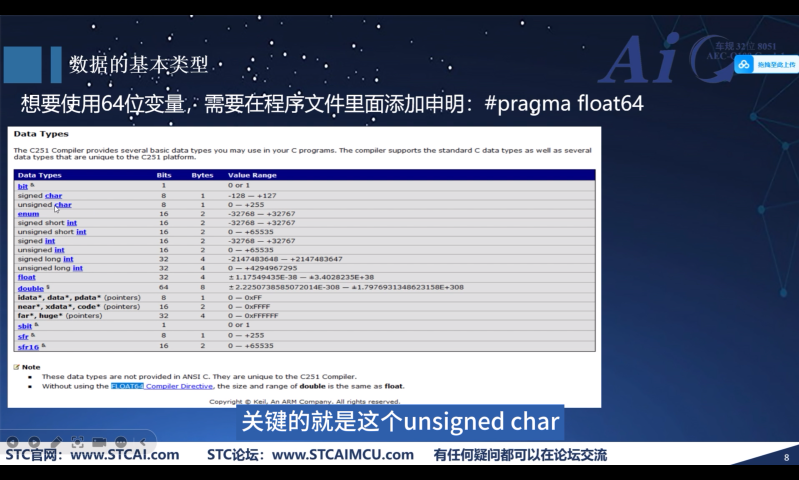
Task: Select the value range '-128 — +127'
Action: (252, 196)
